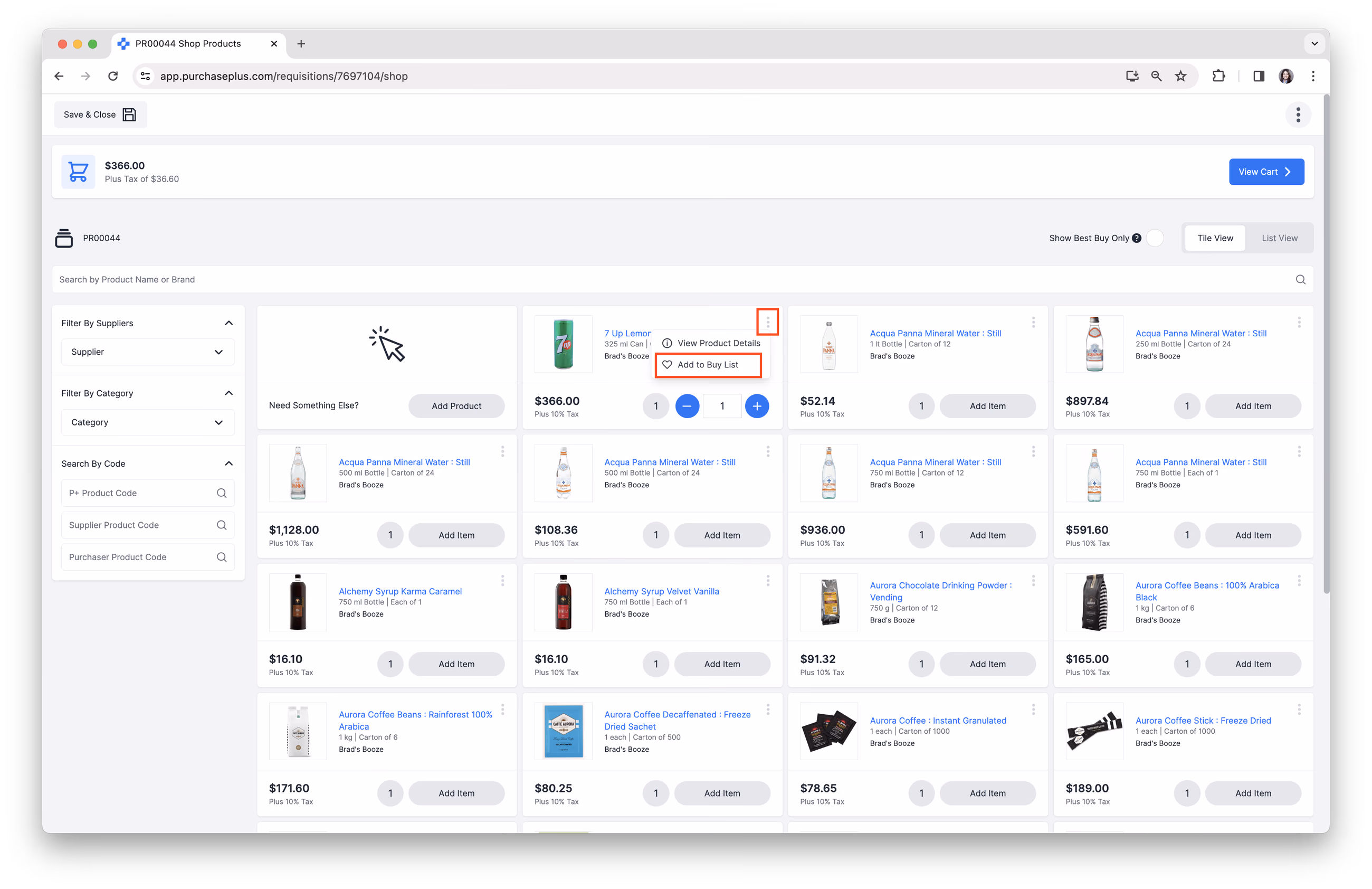Click the 7 Up quantity input field
Viewport: 1372px width, 889px height.
722,406
